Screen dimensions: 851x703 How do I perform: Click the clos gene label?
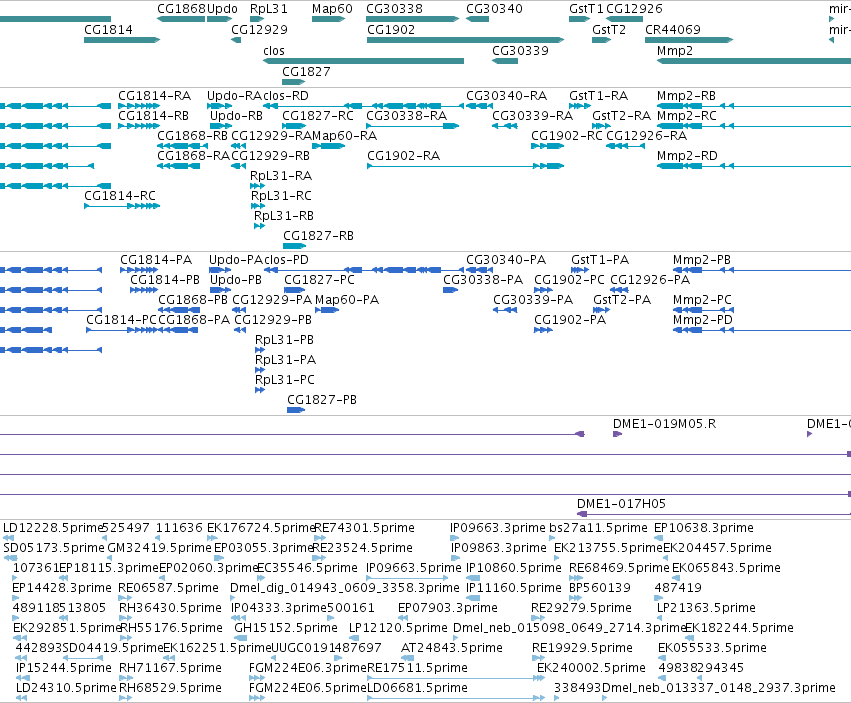[x=274, y=50]
